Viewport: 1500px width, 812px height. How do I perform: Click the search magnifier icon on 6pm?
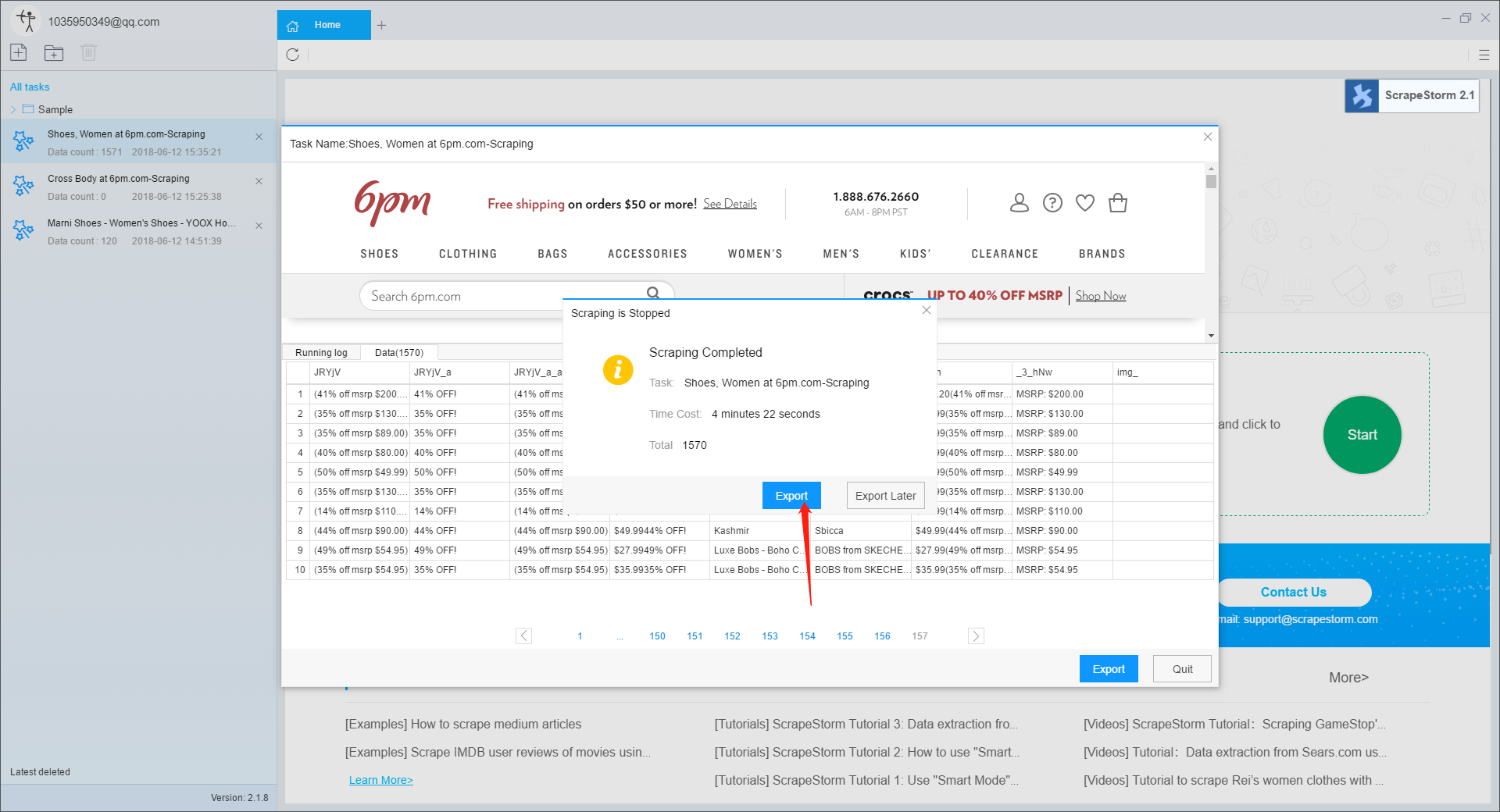(x=653, y=293)
